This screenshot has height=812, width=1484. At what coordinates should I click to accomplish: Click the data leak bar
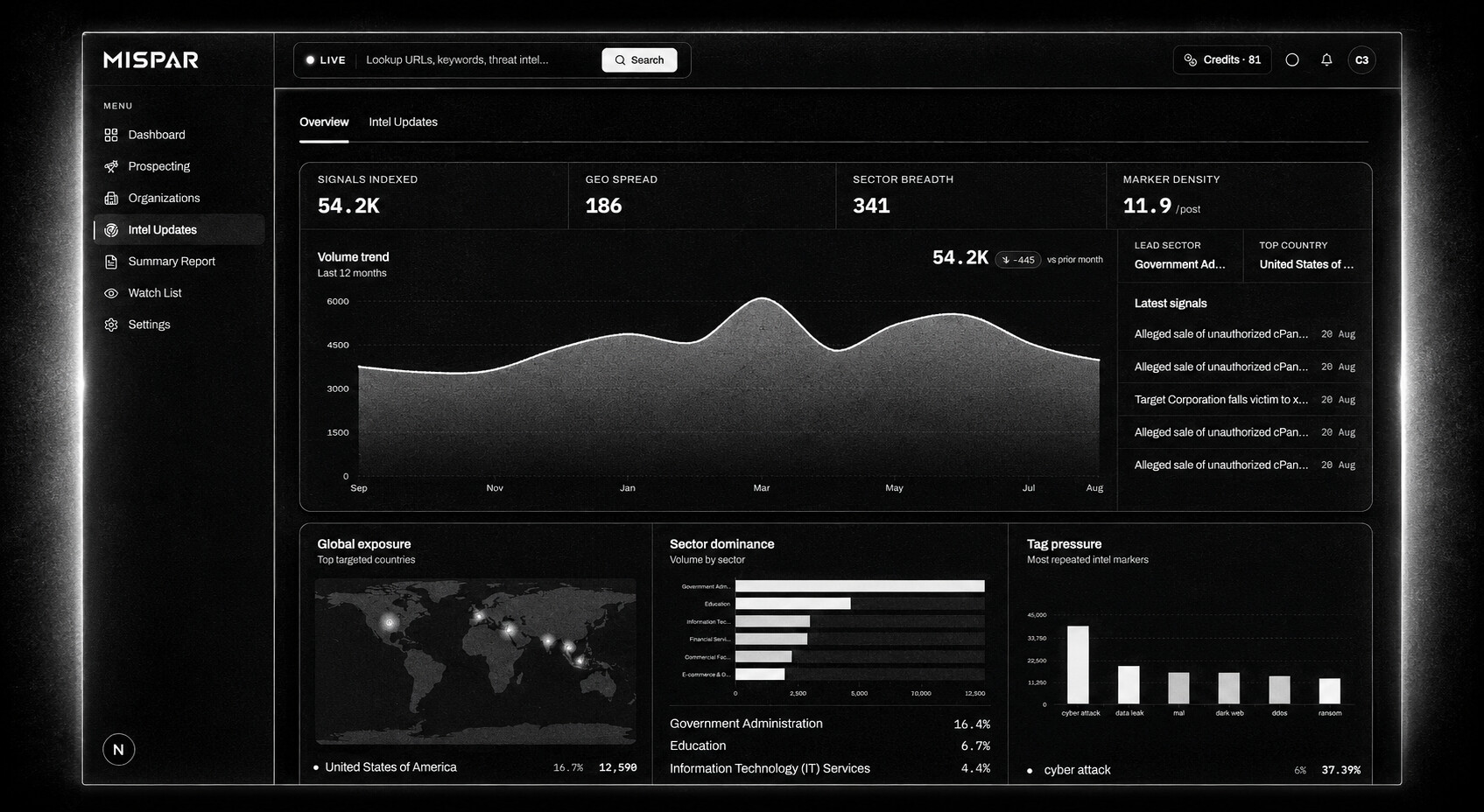[x=1129, y=684]
